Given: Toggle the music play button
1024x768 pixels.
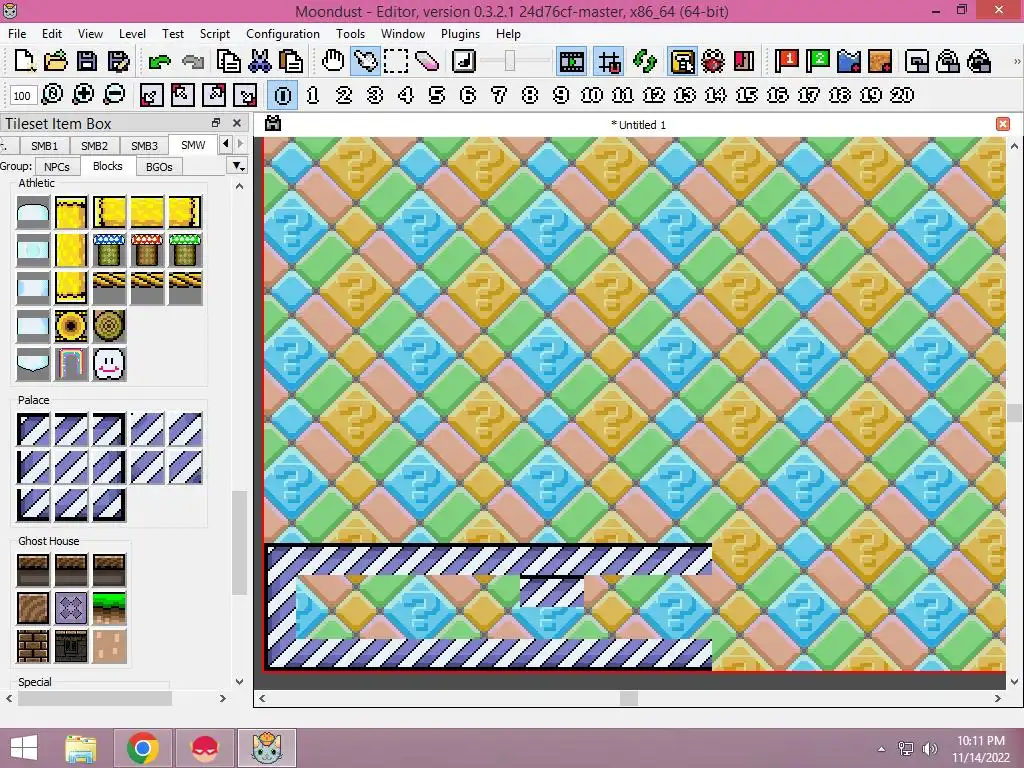Looking at the screenshot, I should coord(464,61).
